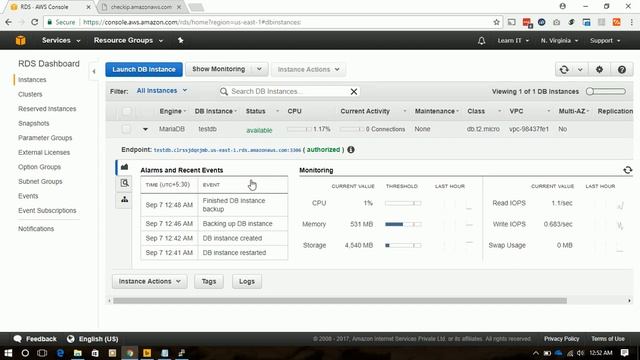
Task: Open the bottom Instance Actions dropdown
Action: (150, 281)
